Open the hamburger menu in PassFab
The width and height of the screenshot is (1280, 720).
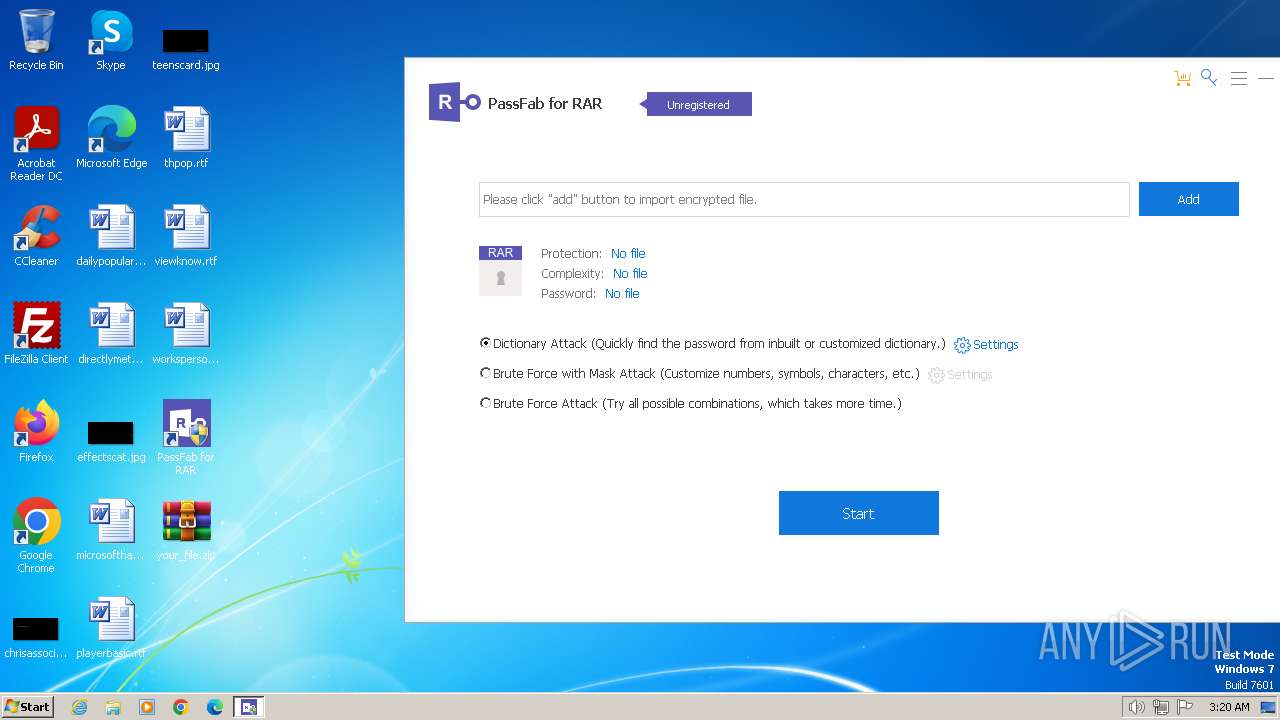coord(1239,78)
